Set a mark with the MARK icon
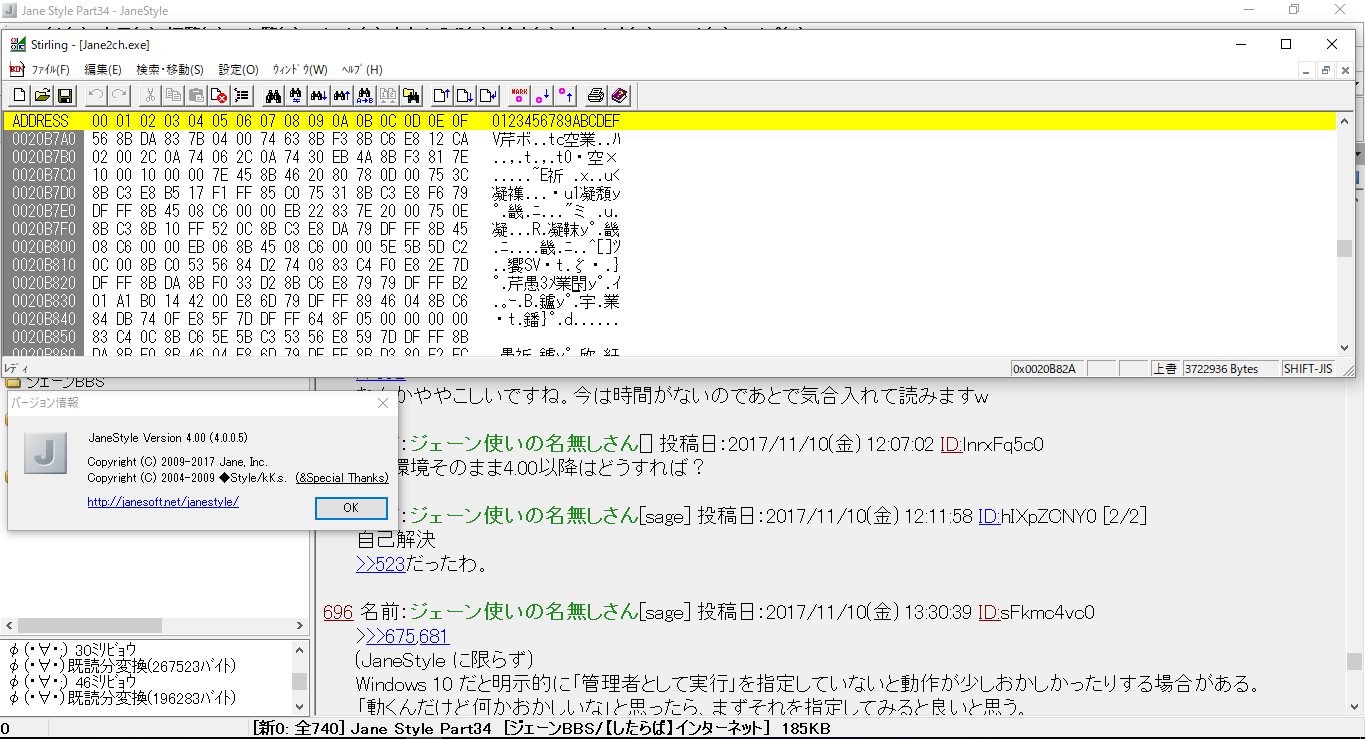Image resolution: width=1365 pixels, height=739 pixels. pos(519,95)
